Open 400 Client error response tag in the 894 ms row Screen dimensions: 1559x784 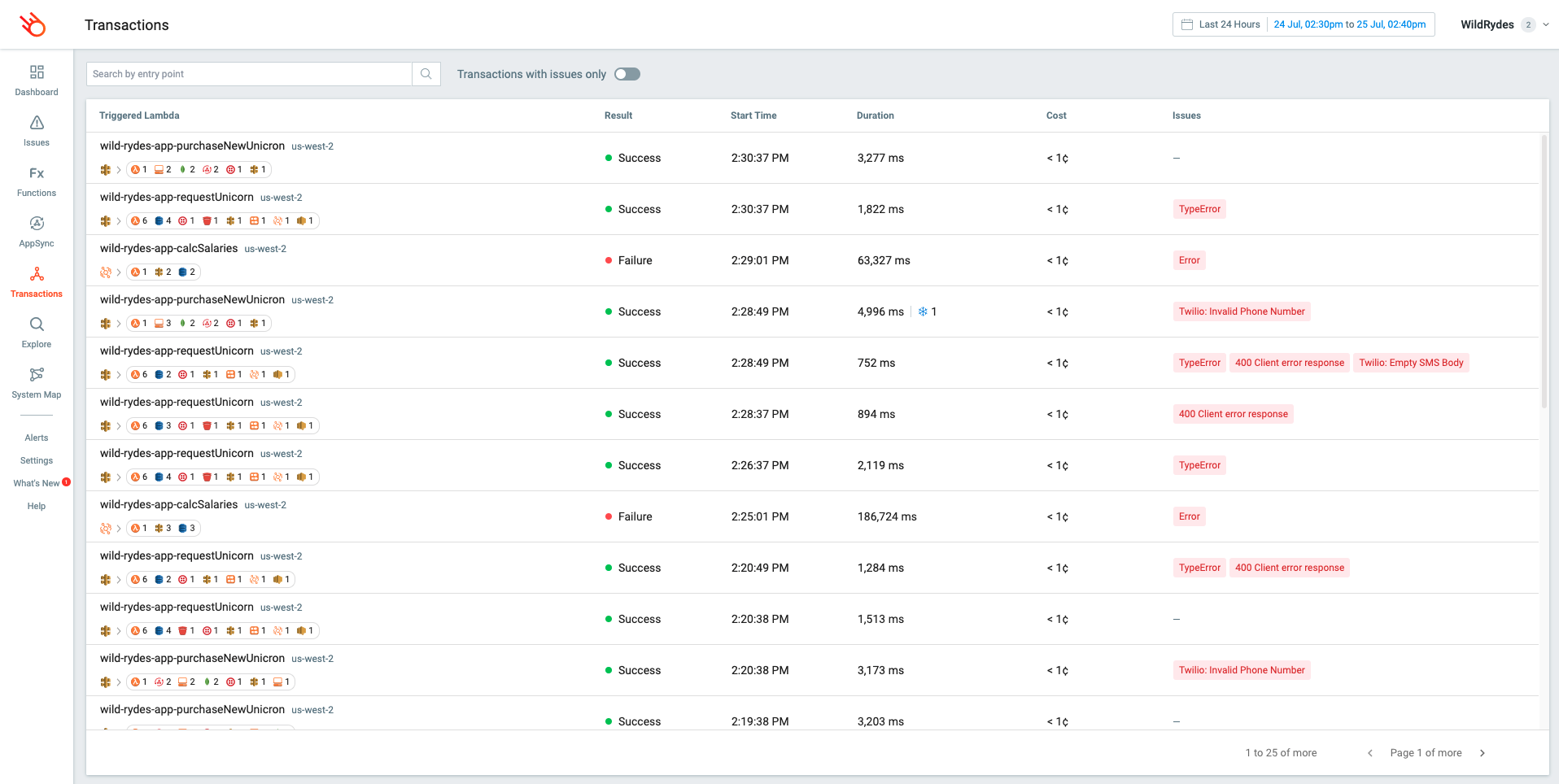1234,414
